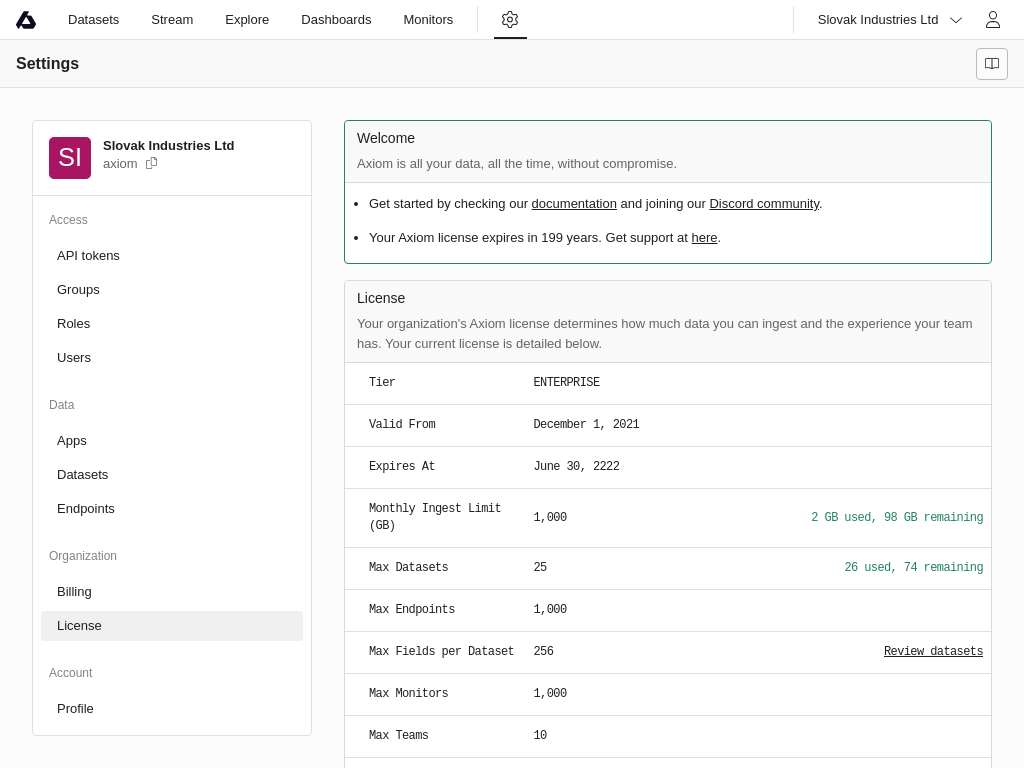1024x768 pixels.
Task: Open the Dashboards navigation item
Action: [336, 20]
